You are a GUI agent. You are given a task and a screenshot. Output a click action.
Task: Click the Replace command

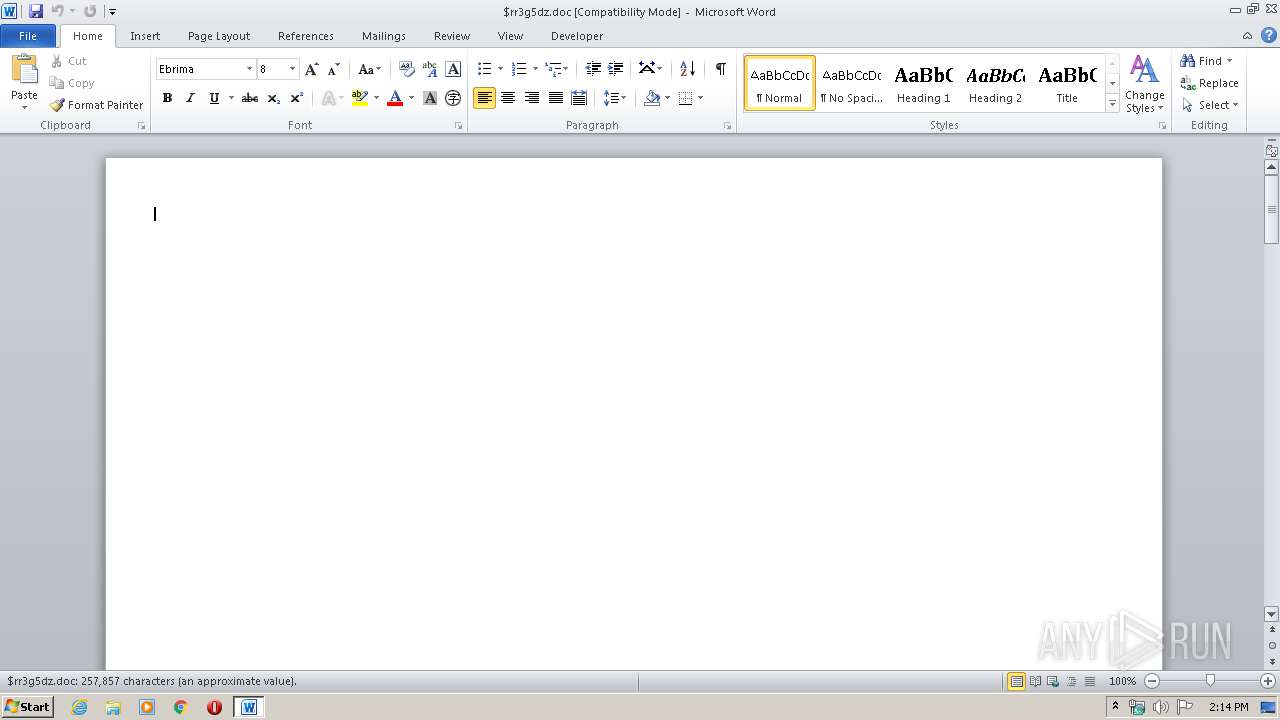tap(1209, 83)
